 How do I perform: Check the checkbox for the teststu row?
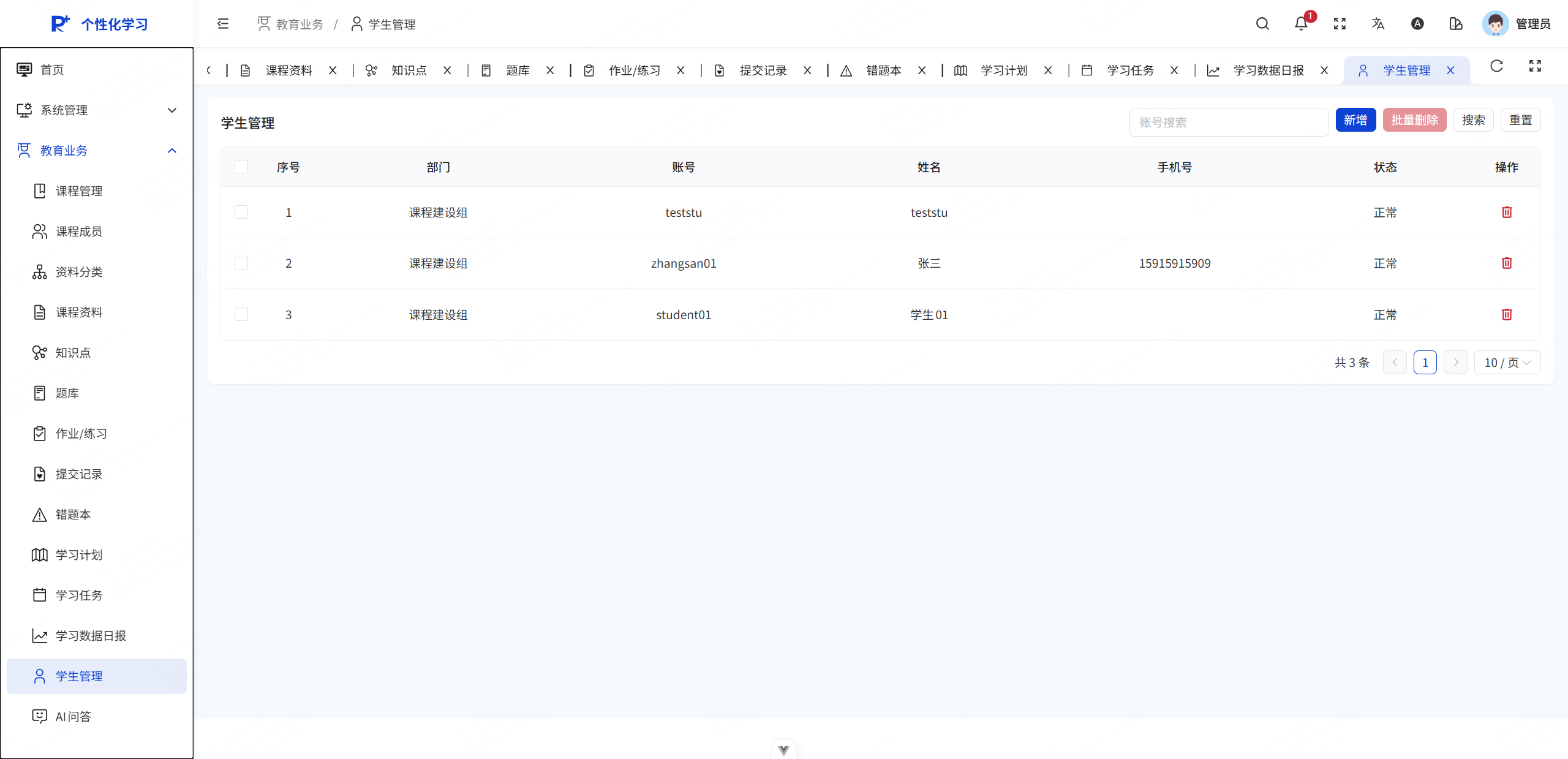pyautogui.click(x=241, y=213)
